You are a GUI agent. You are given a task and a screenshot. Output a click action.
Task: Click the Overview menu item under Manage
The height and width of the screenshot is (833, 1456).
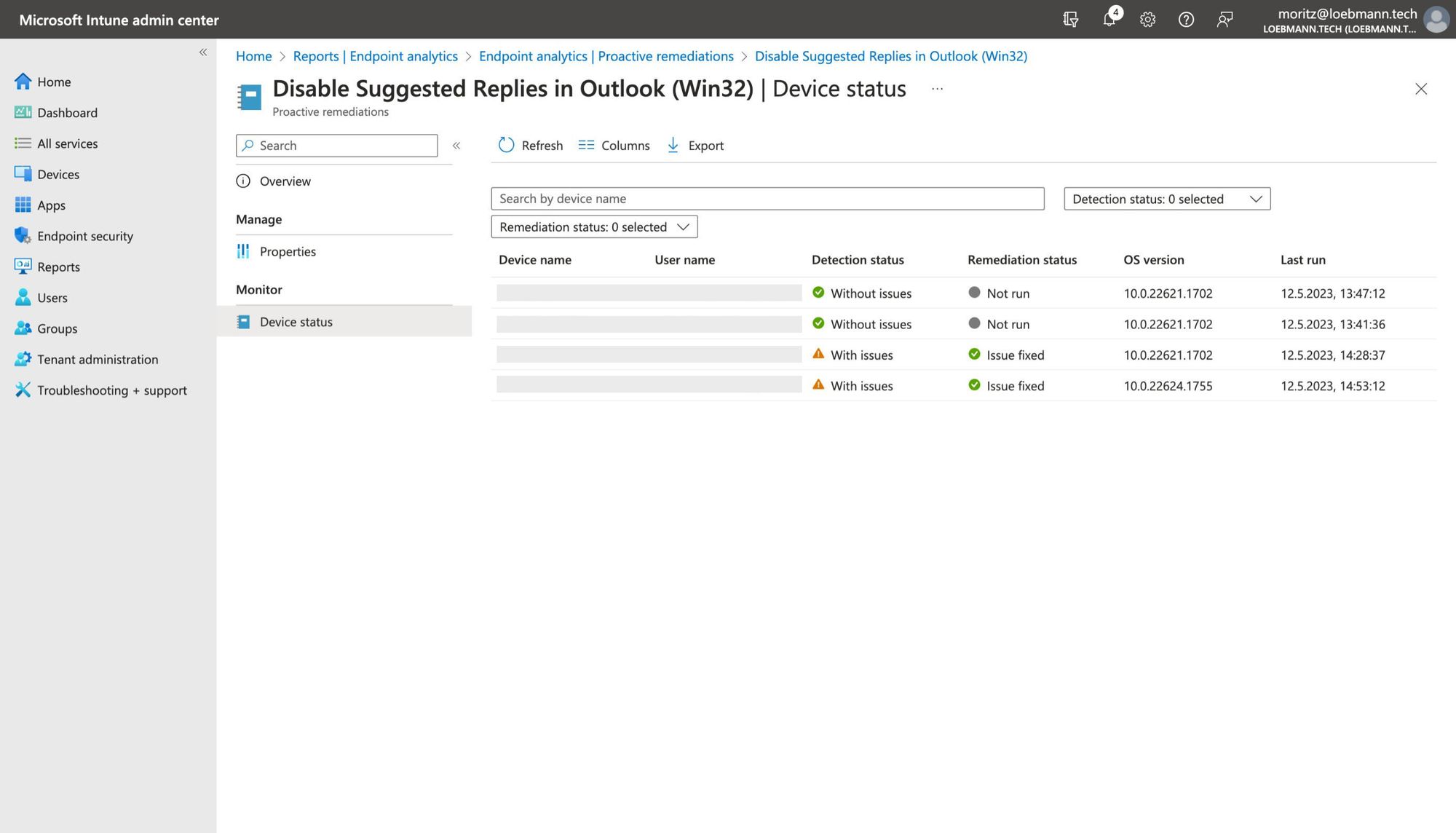284,181
